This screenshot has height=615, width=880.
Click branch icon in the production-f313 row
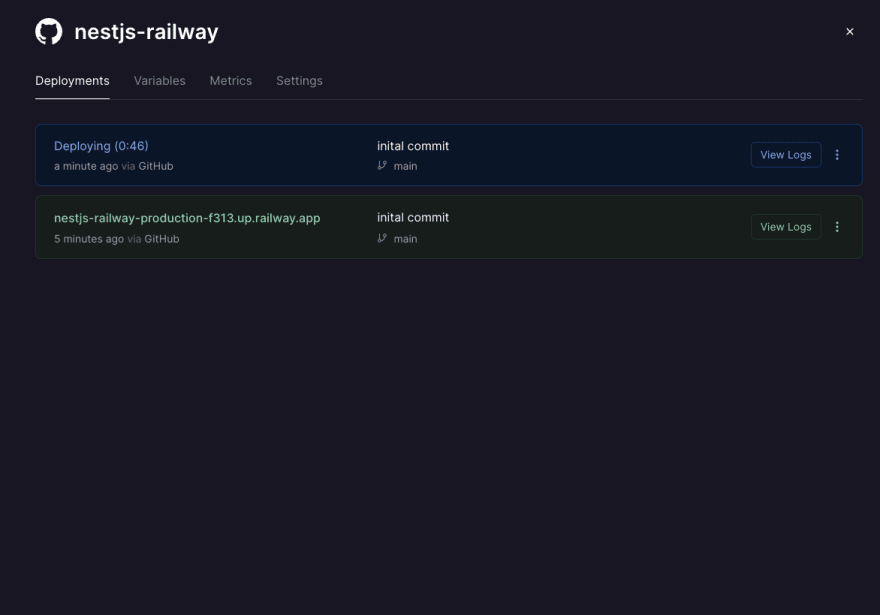382,238
